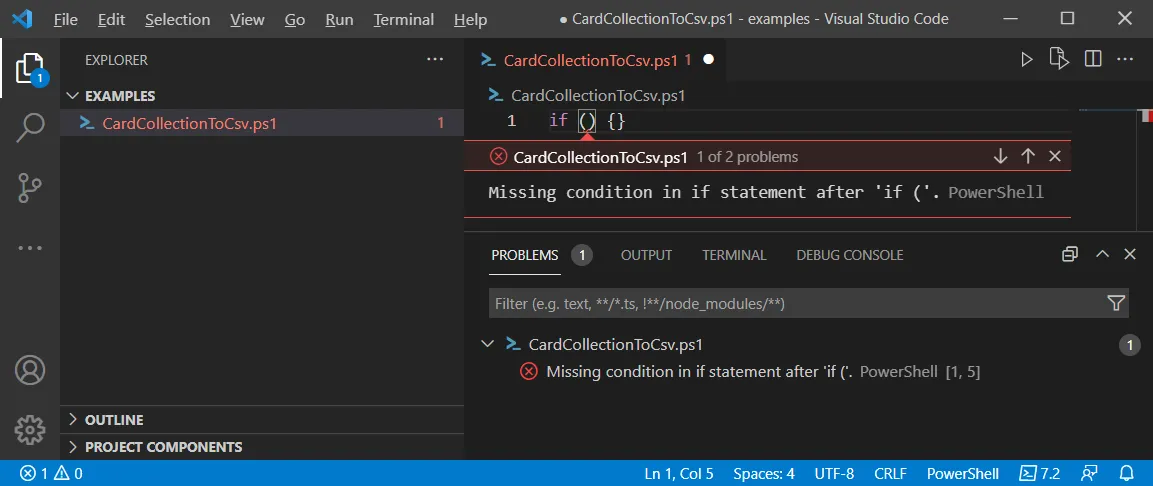The height and width of the screenshot is (486, 1153).
Task: Click the error message text in peek widget
Action: pos(715,193)
